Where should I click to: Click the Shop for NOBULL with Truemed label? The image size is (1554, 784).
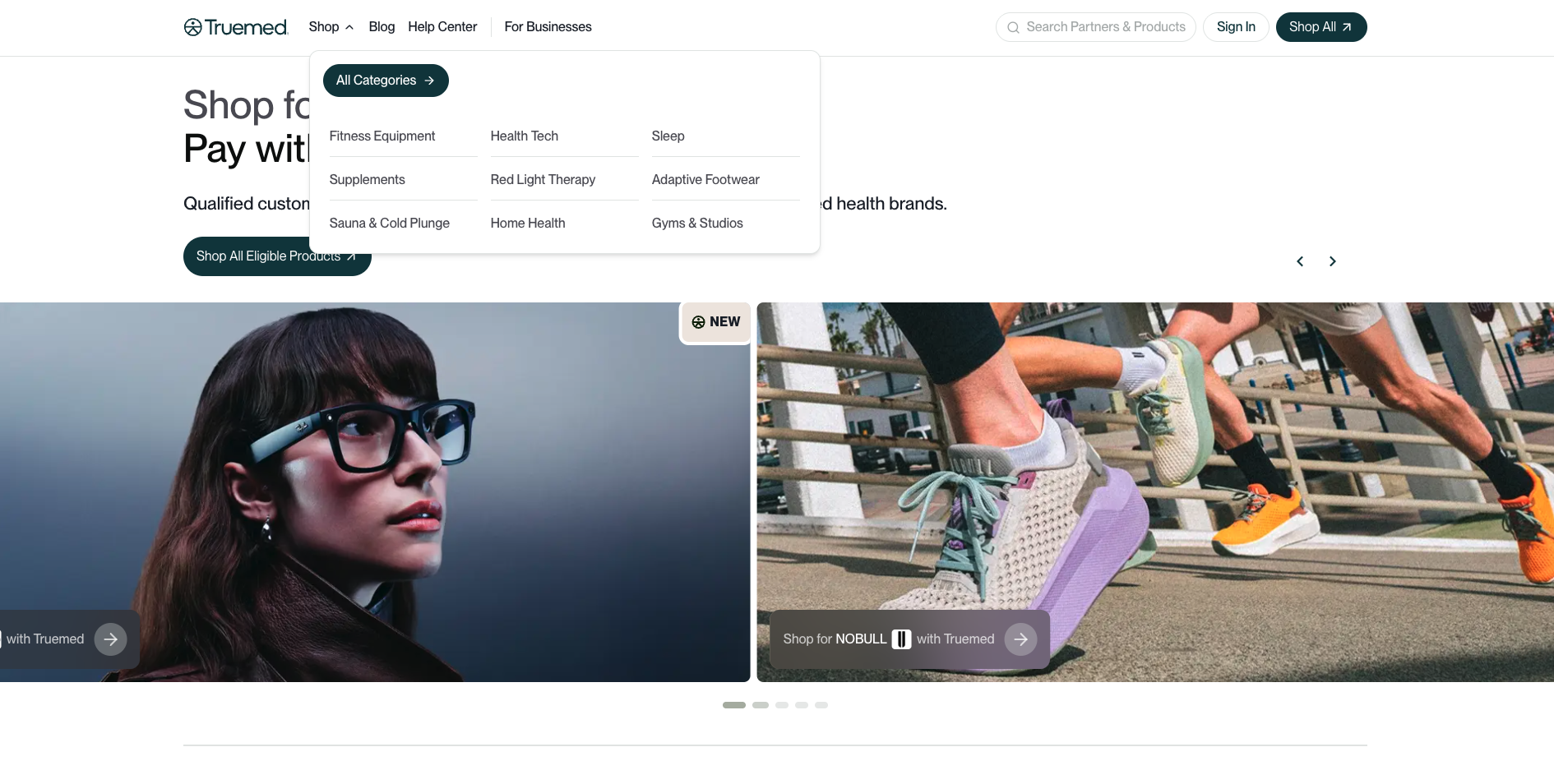click(889, 639)
